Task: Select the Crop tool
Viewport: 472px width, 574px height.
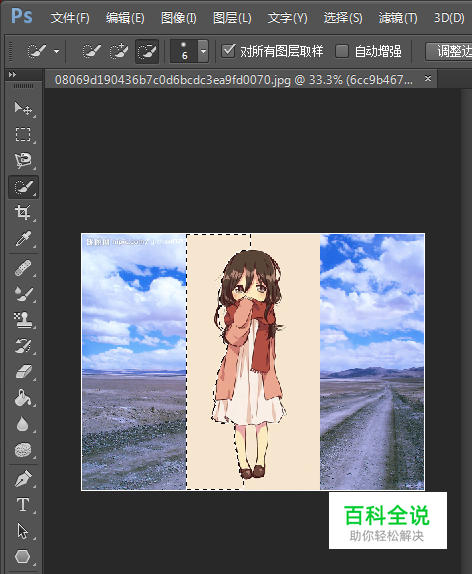Action: pos(23,213)
